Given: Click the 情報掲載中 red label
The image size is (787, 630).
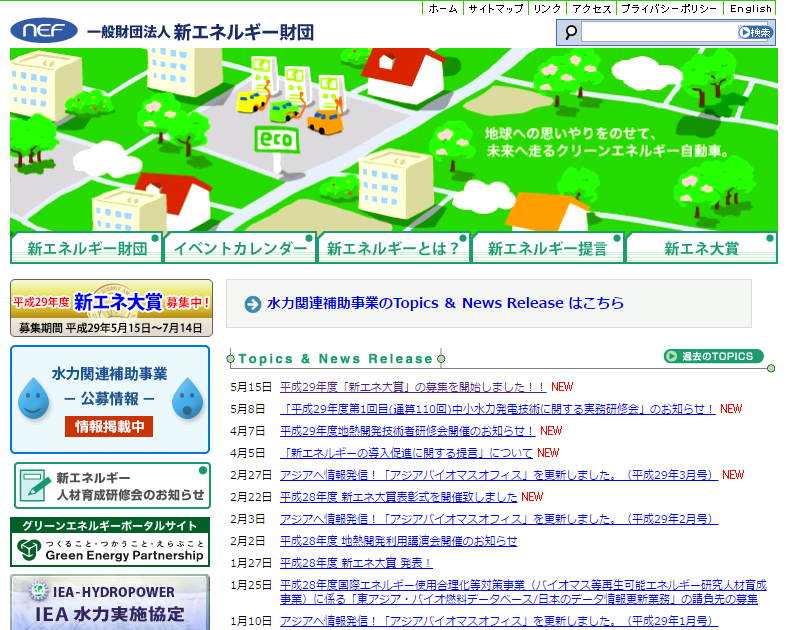Looking at the screenshot, I should (x=109, y=427).
